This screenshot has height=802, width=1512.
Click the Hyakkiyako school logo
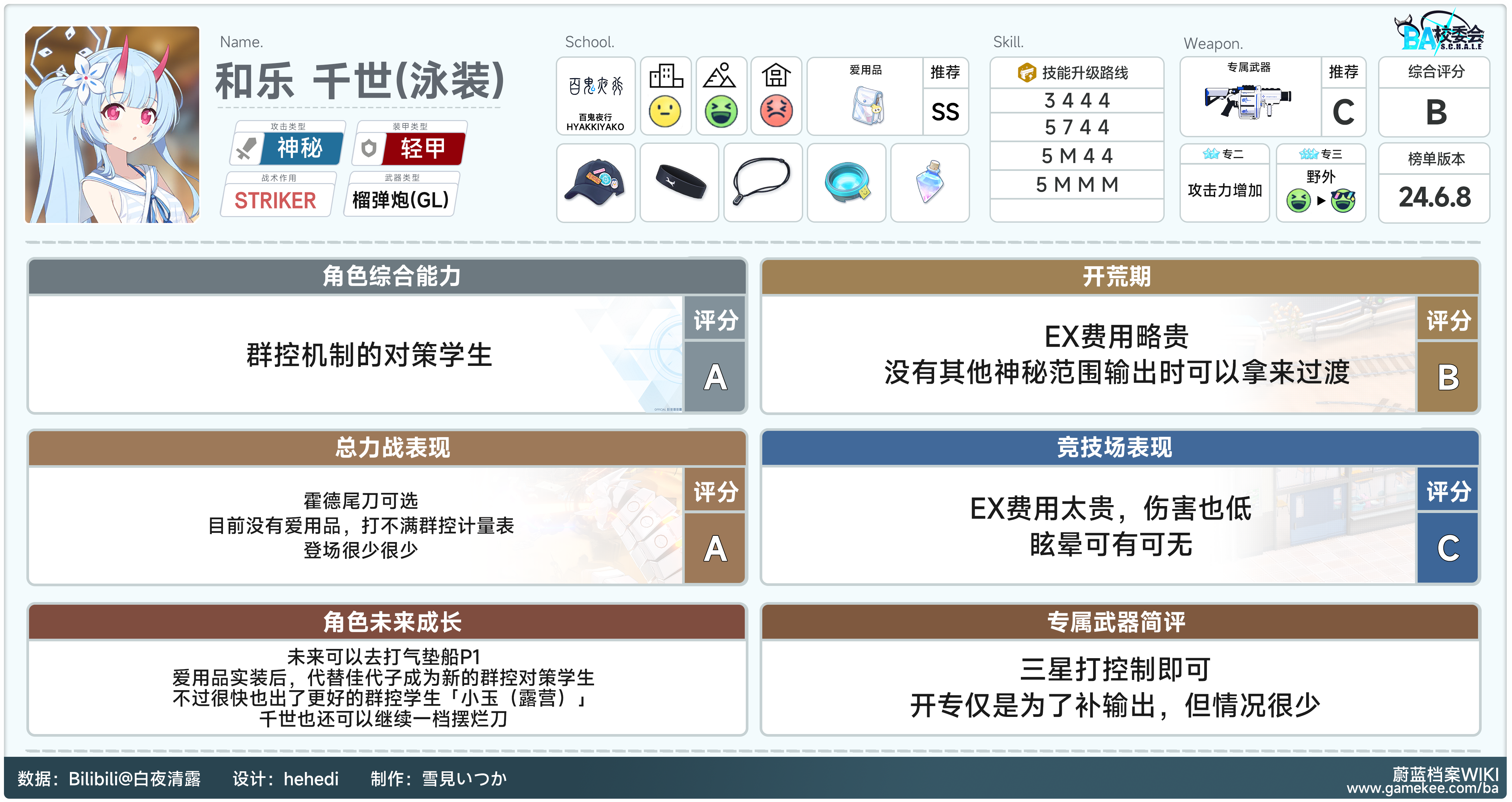(596, 87)
